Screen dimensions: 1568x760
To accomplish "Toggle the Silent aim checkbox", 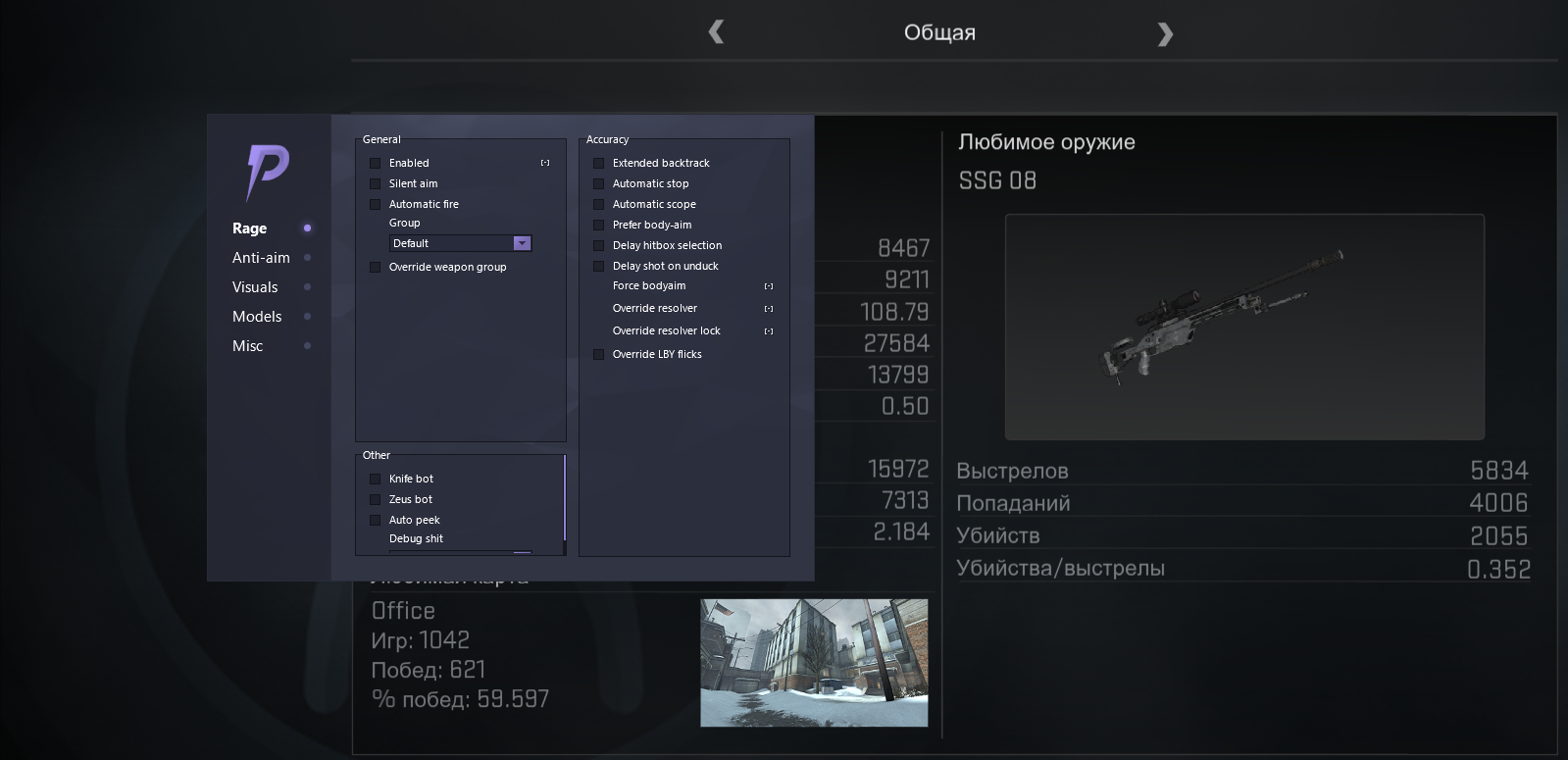I will point(375,183).
